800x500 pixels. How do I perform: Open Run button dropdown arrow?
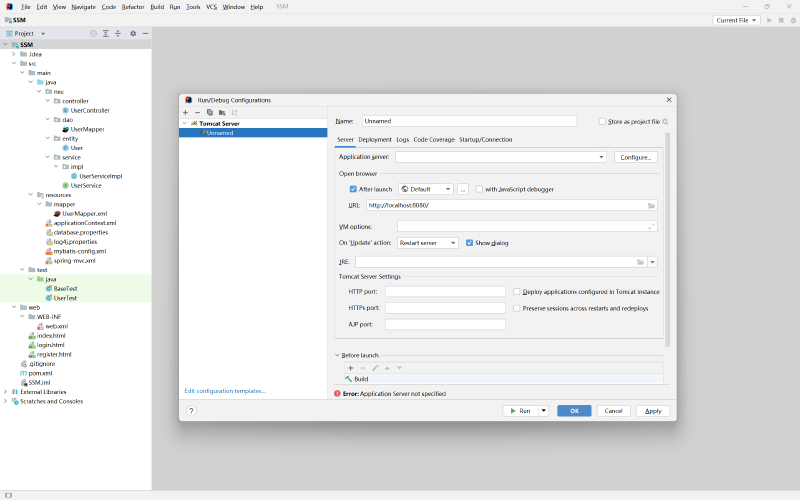(544, 411)
